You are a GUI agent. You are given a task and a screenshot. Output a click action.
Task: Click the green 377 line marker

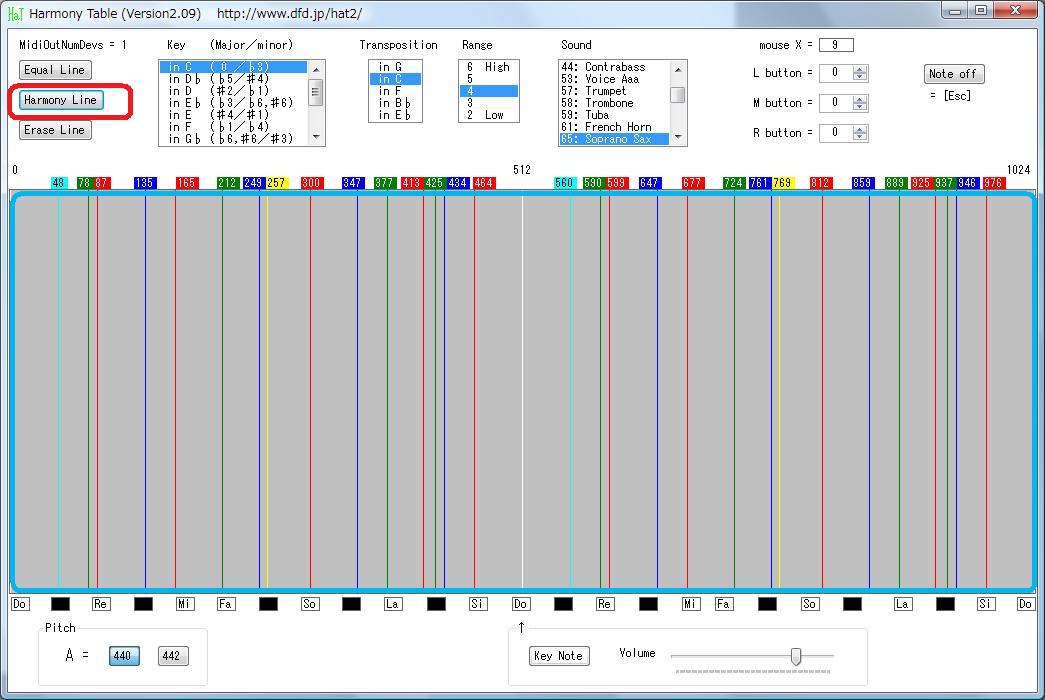coord(385,183)
